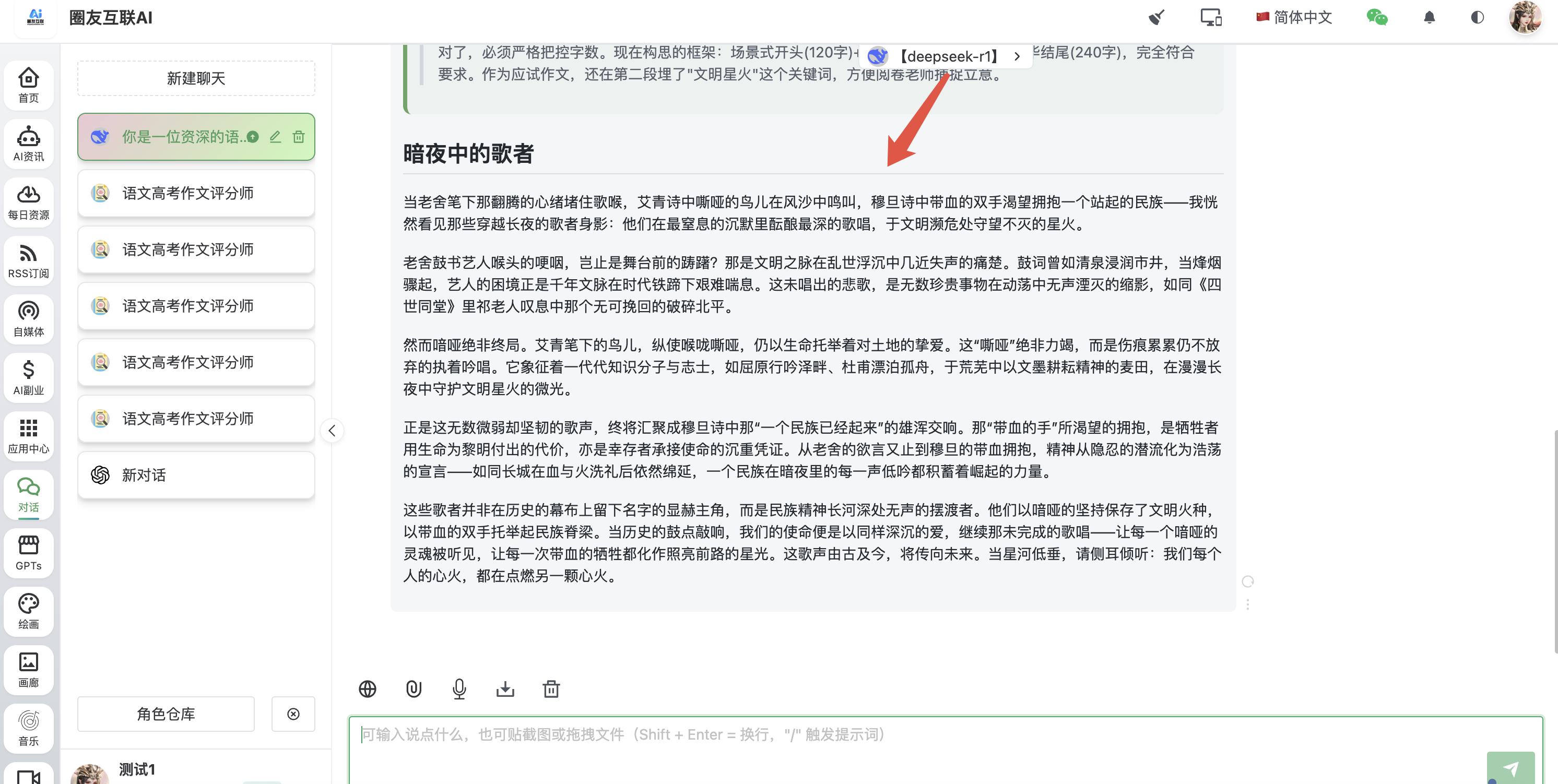Open the 简体中文 language dropdown
This screenshot has height=784, width=1558.
1294,17
